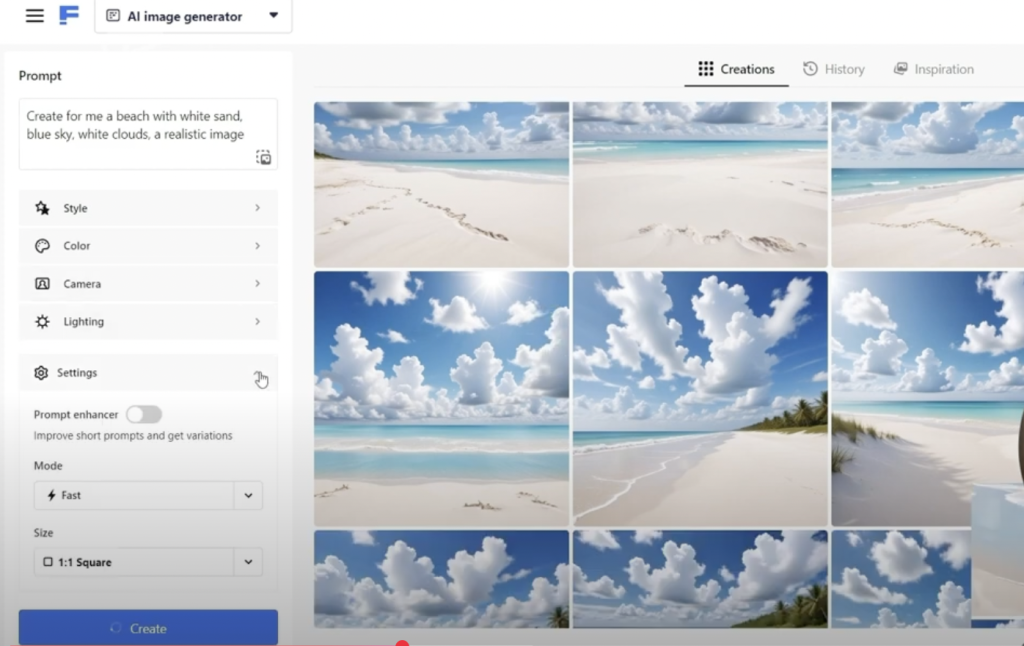The image size is (1024, 646).
Task: Open the AI image generator dropdown
Action: [193, 16]
